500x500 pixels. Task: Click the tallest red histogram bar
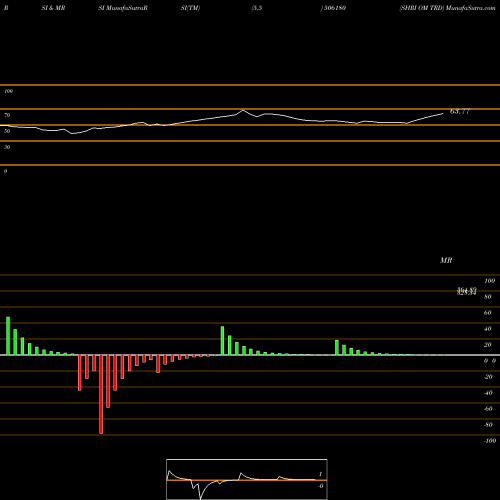(101, 394)
